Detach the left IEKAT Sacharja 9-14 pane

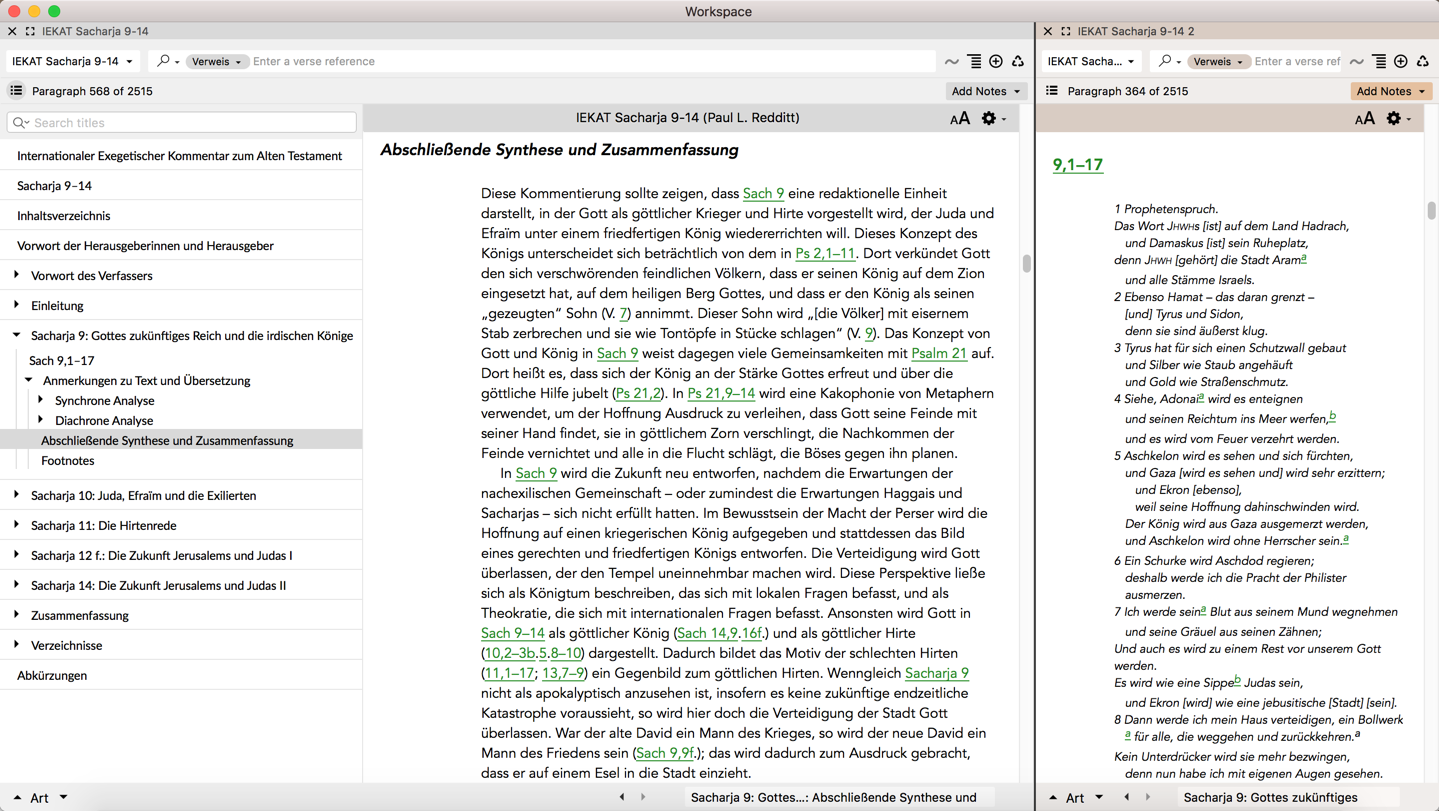point(30,31)
